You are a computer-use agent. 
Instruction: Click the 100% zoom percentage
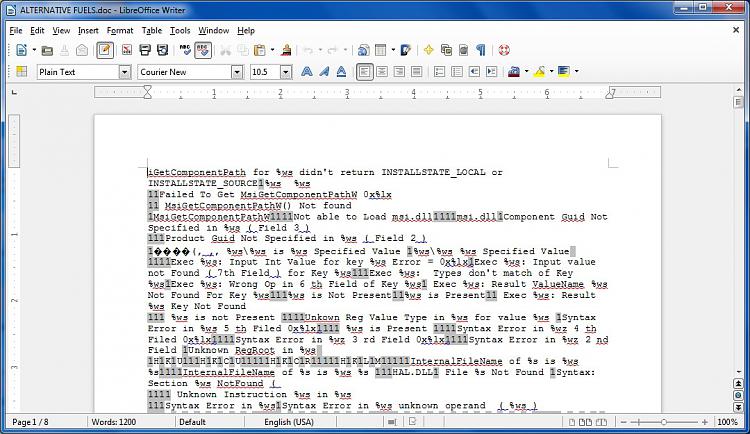tap(728, 422)
